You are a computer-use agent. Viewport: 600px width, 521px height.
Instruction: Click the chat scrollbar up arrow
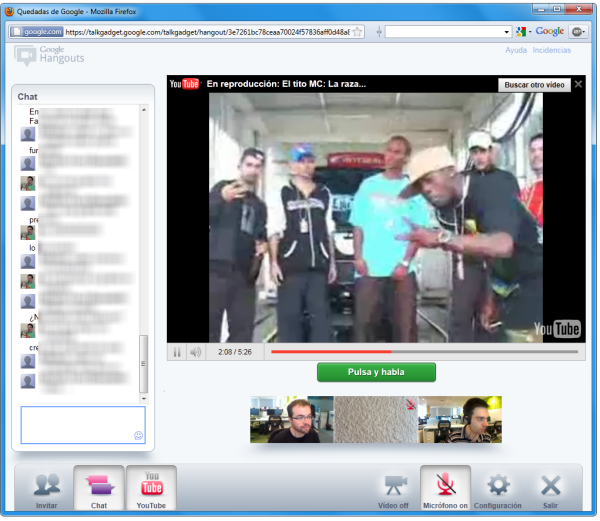click(x=144, y=110)
